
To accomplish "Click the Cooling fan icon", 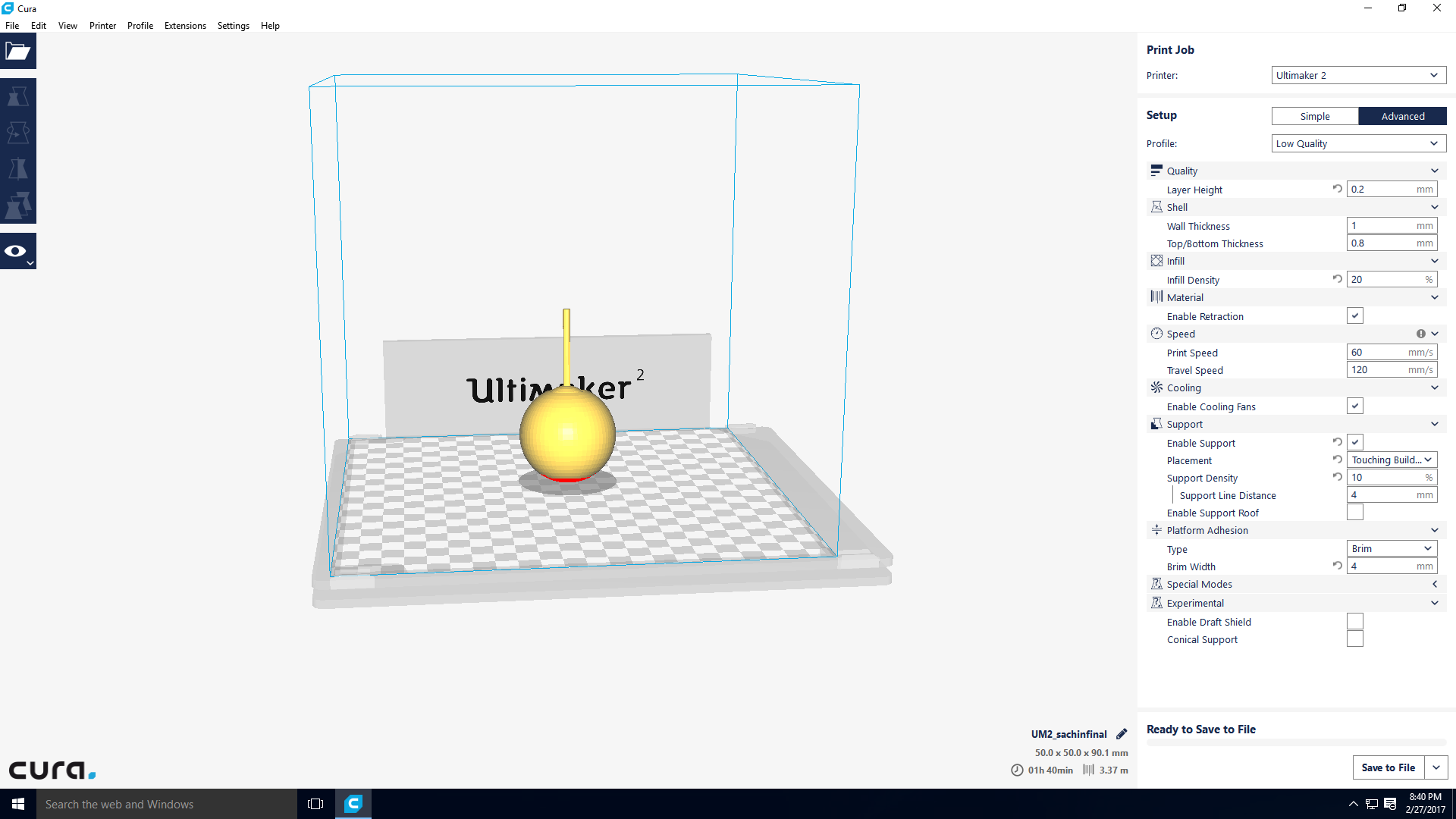I will pos(1156,388).
